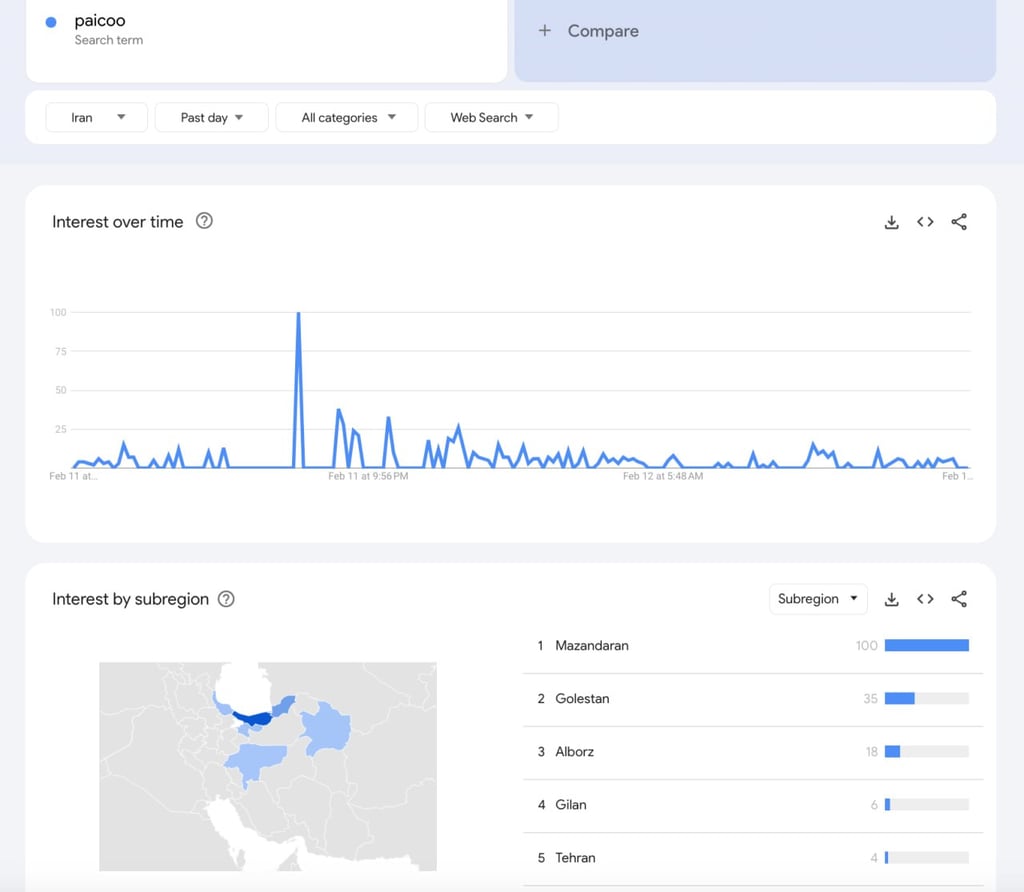
Task: Share the Interest by subregion card
Action: click(959, 599)
